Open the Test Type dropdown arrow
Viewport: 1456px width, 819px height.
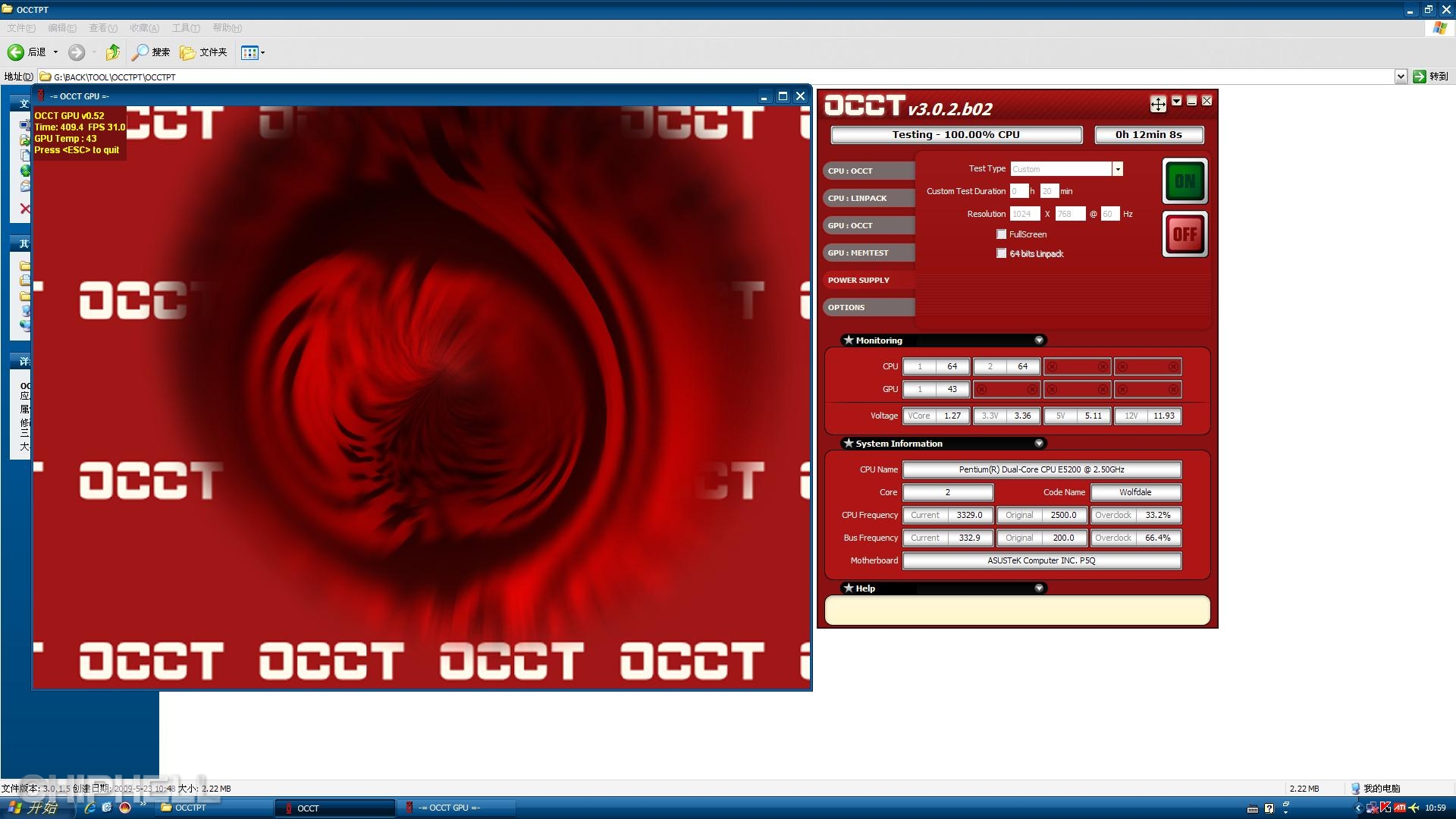click(1117, 169)
